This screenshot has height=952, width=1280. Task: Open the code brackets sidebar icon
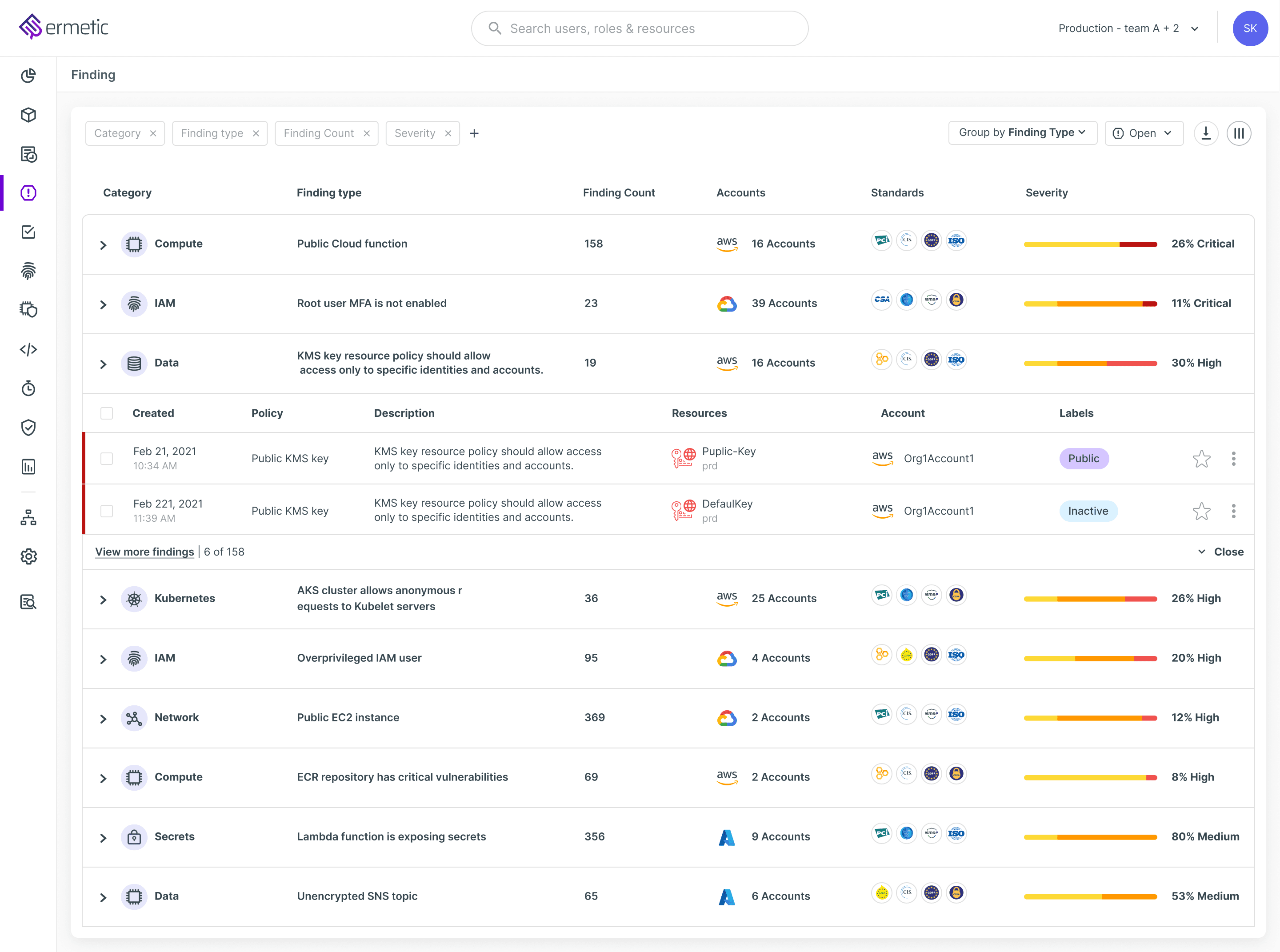tap(28, 349)
